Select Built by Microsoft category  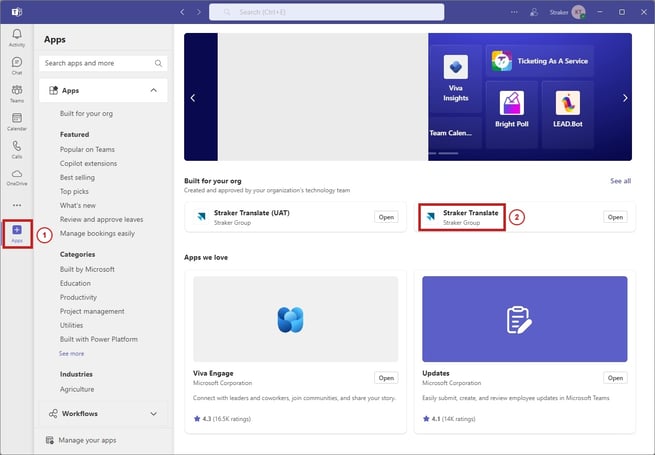point(87,269)
